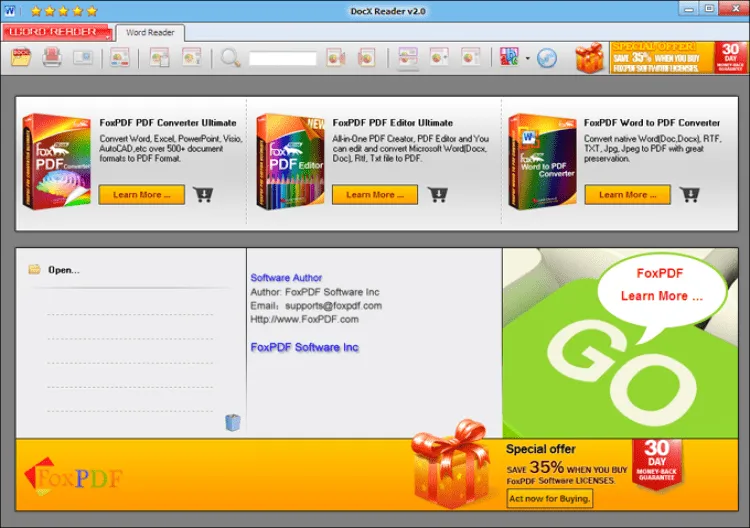Click the FoxPDF Word to PDF Converter title

pyautogui.click(x=652, y=123)
